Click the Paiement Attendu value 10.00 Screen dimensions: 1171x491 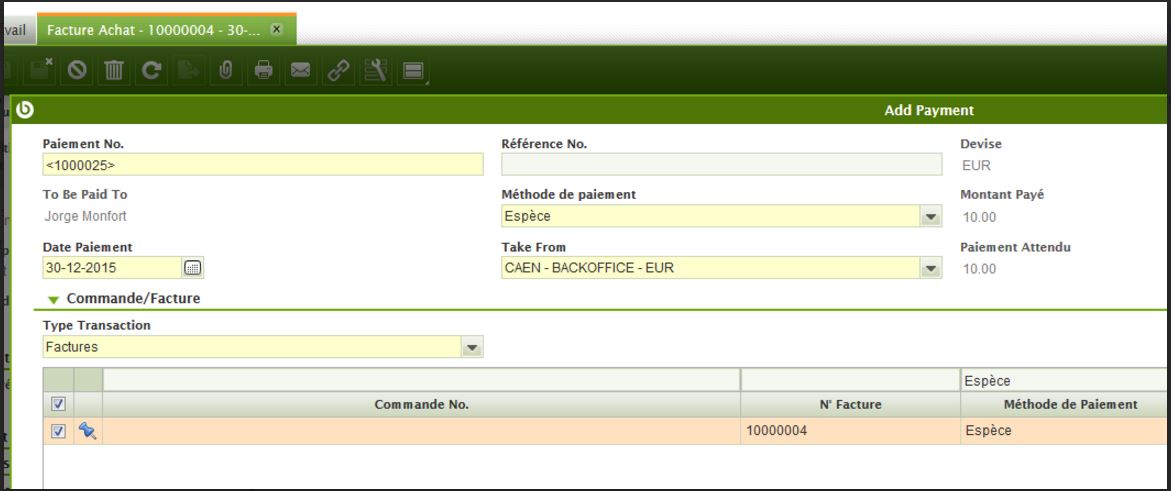click(979, 269)
